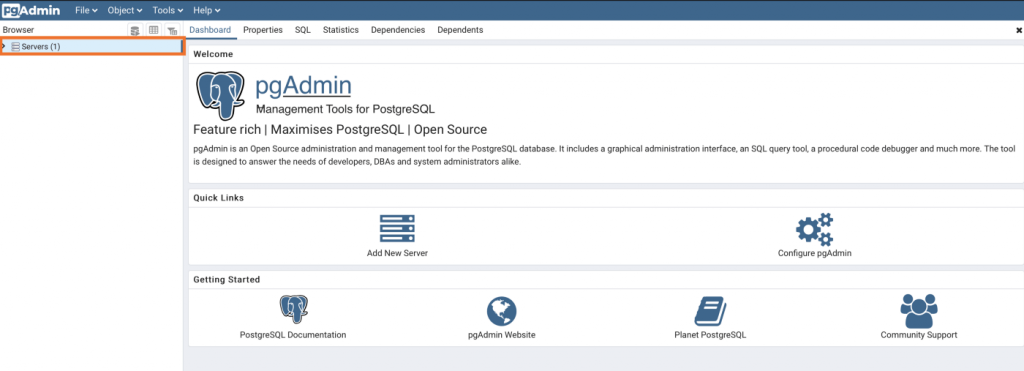
Task: Switch to the Dashboard tab
Action: [x=210, y=30]
